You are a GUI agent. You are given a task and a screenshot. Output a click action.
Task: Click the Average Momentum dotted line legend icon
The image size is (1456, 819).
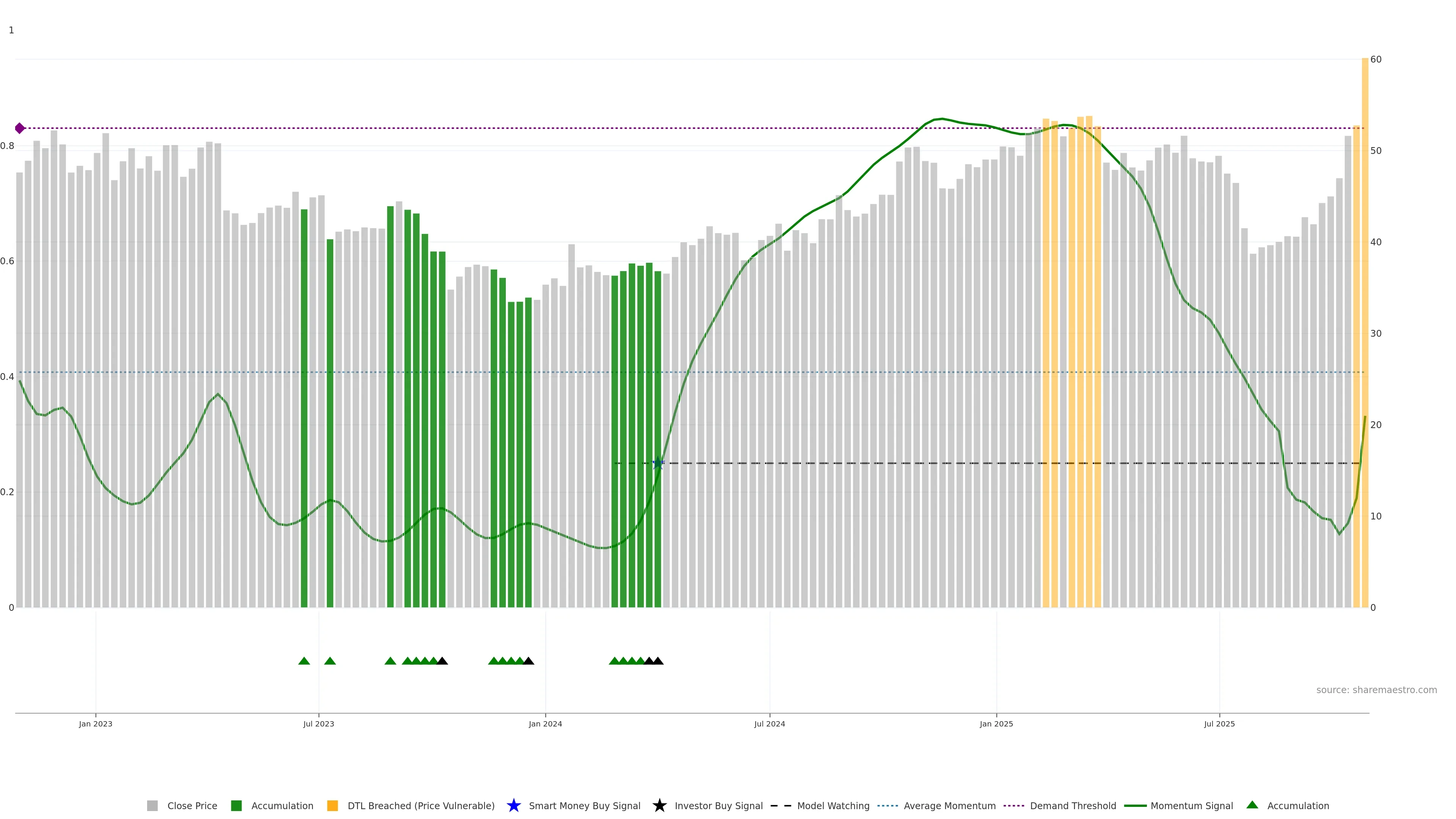pyautogui.click(x=887, y=805)
